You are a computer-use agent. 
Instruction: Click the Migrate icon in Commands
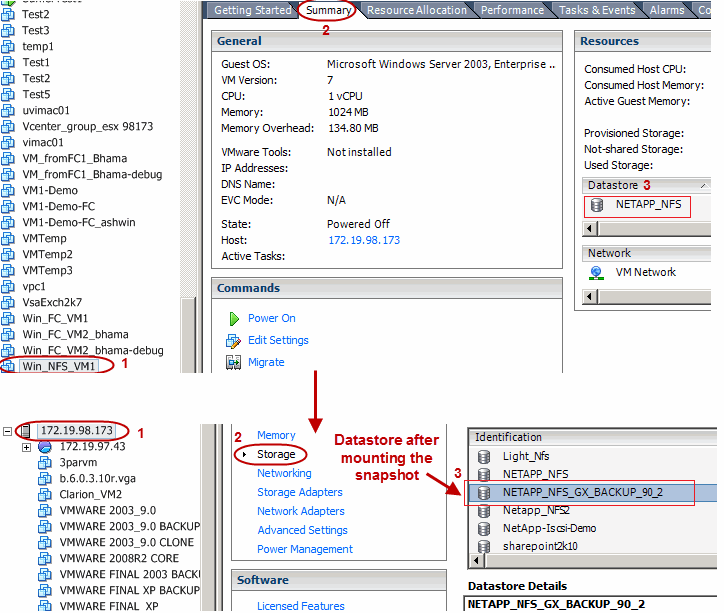(x=233, y=362)
